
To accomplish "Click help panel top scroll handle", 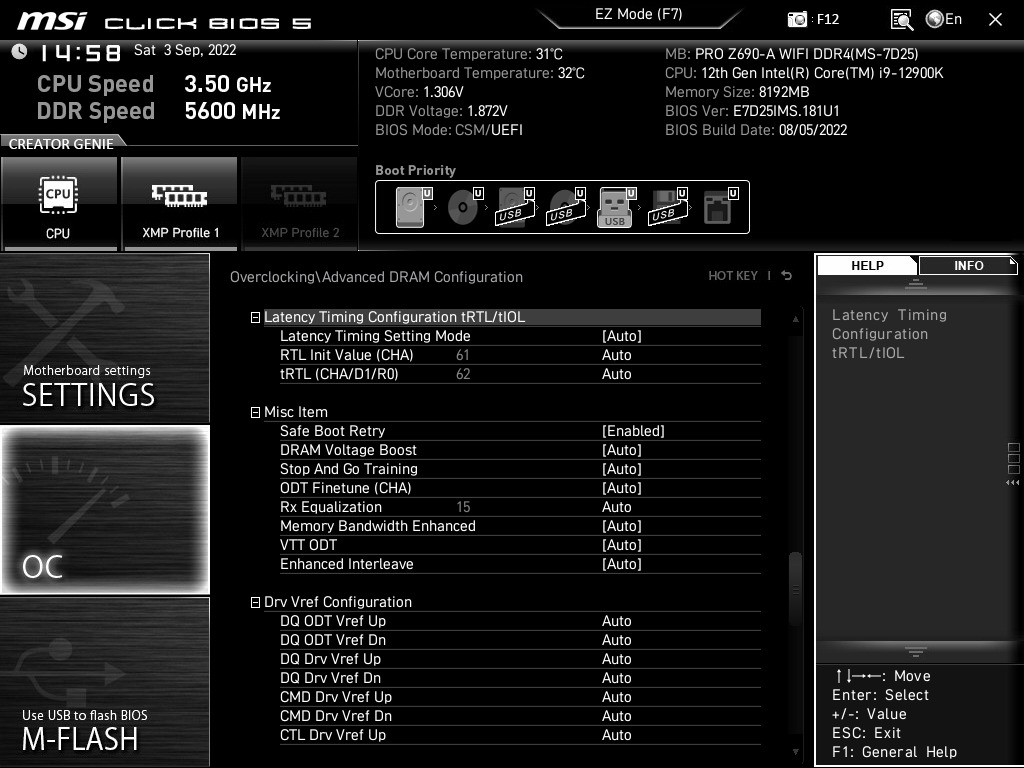I will 916,284.
